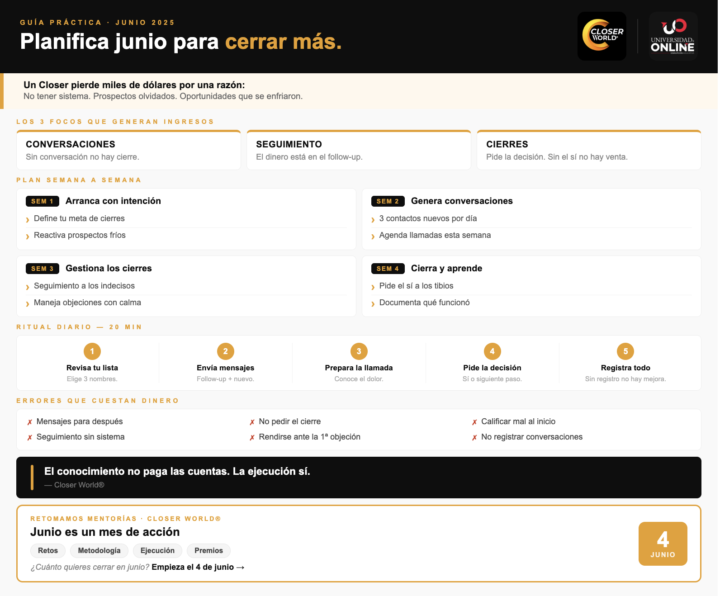The width and height of the screenshot is (720, 596).
Task: Click the RETOMAMOS MENTORÍAS · CLOSER WORLD label
Action: pos(125,518)
